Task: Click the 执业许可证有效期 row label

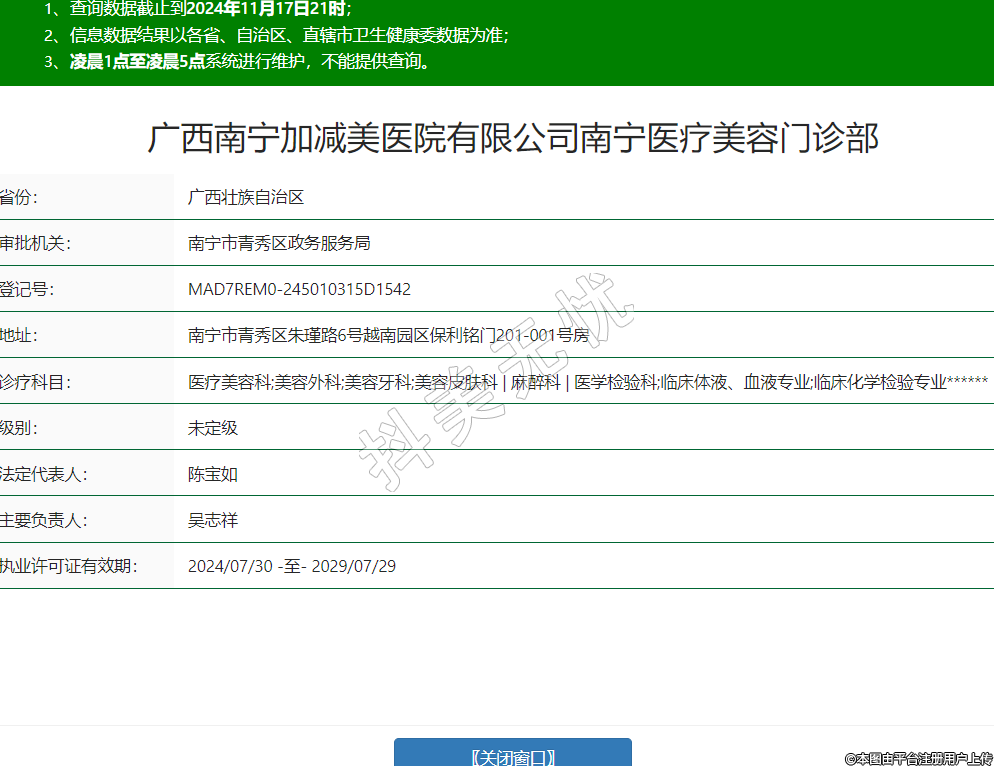Action: pos(68,566)
